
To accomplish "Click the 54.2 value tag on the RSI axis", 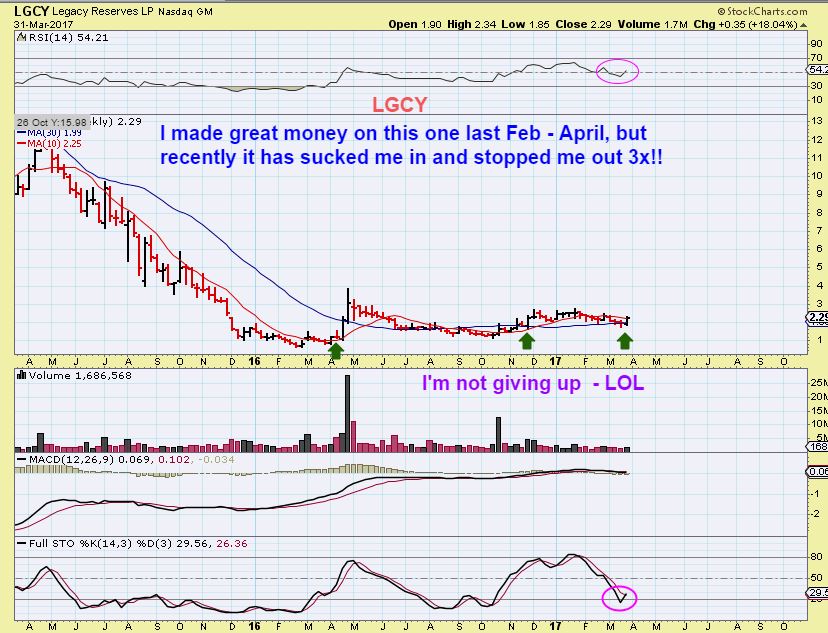I will click(817, 70).
